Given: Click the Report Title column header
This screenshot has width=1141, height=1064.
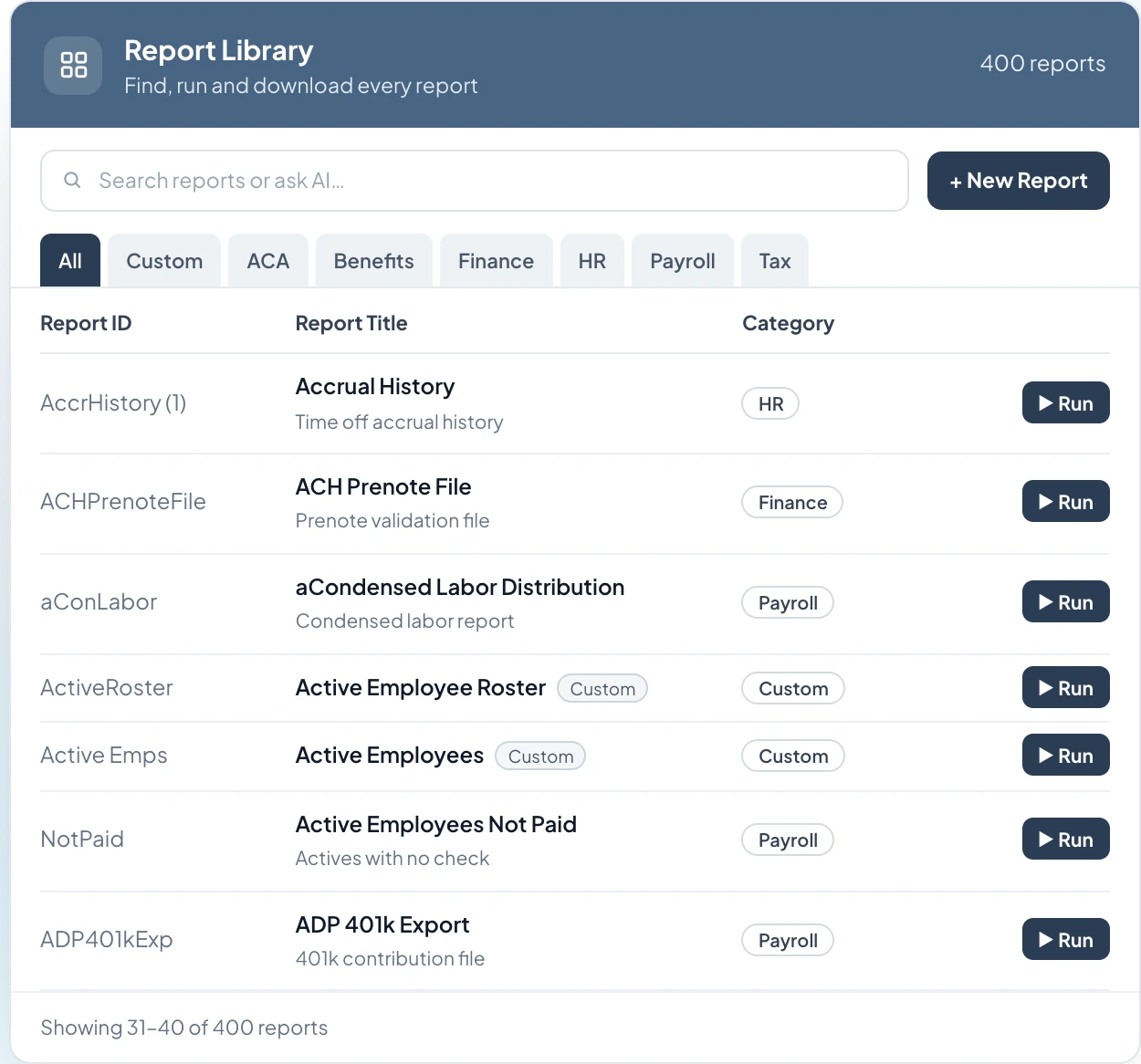Looking at the screenshot, I should point(351,323).
